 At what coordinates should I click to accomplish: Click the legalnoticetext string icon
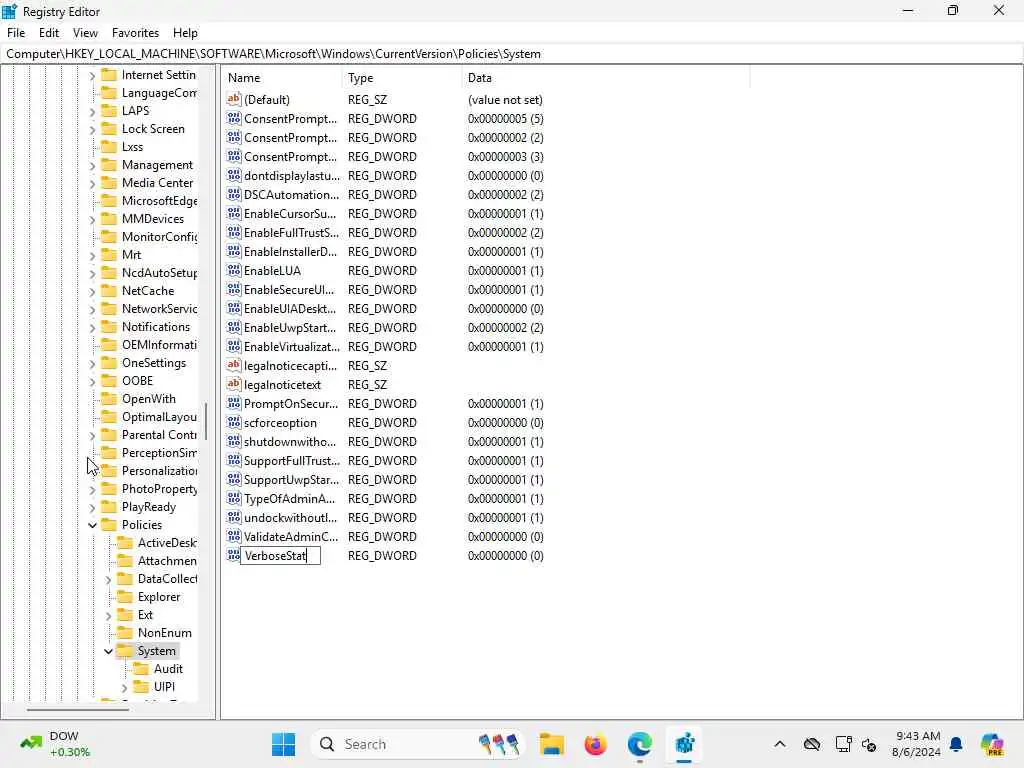(x=233, y=385)
